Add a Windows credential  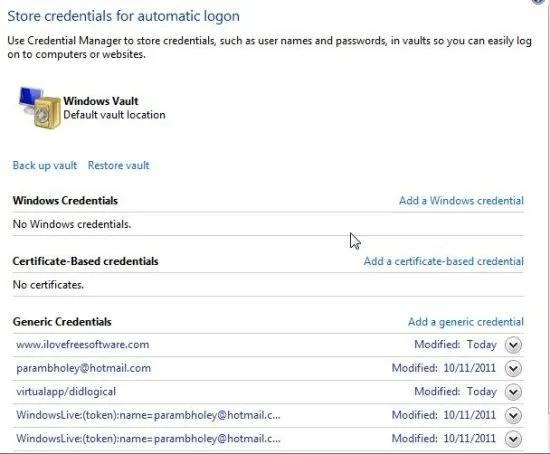click(461, 201)
